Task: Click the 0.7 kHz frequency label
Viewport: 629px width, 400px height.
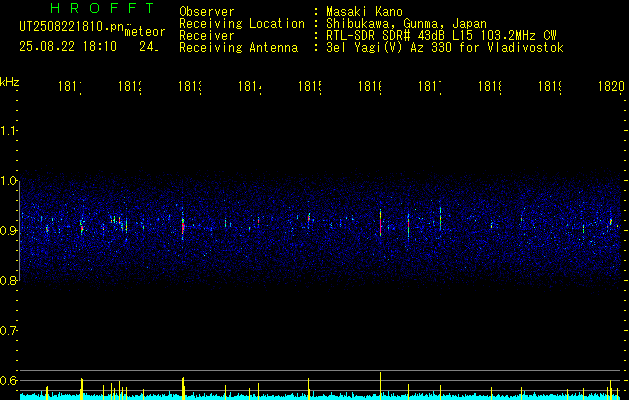Action: pyautogui.click(x=8, y=331)
